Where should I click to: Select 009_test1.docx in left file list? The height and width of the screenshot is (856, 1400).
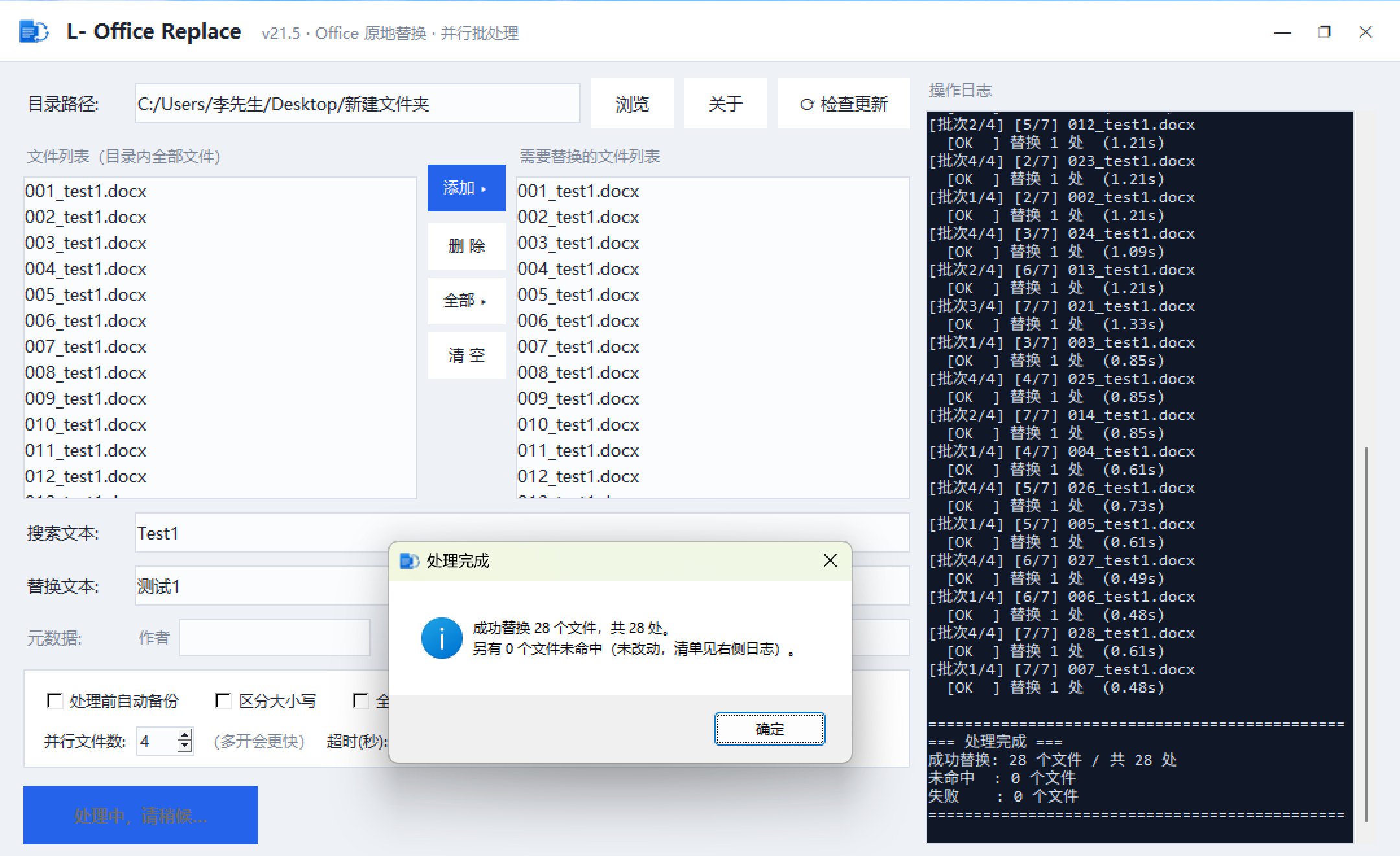[x=220, y=399]
